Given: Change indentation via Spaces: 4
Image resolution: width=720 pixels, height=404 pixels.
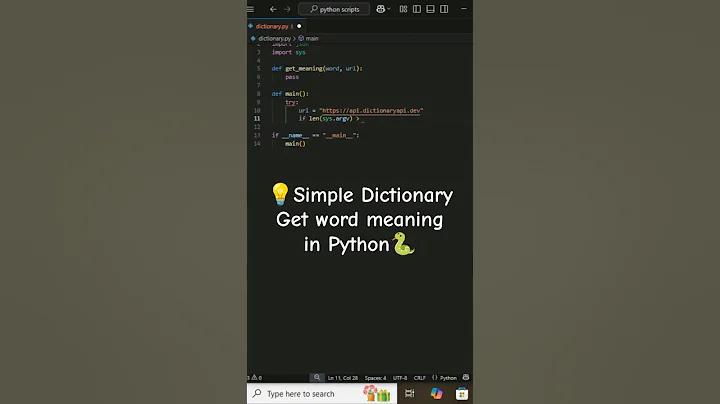Looking at the screenshot, I should [x=375, y=378].
